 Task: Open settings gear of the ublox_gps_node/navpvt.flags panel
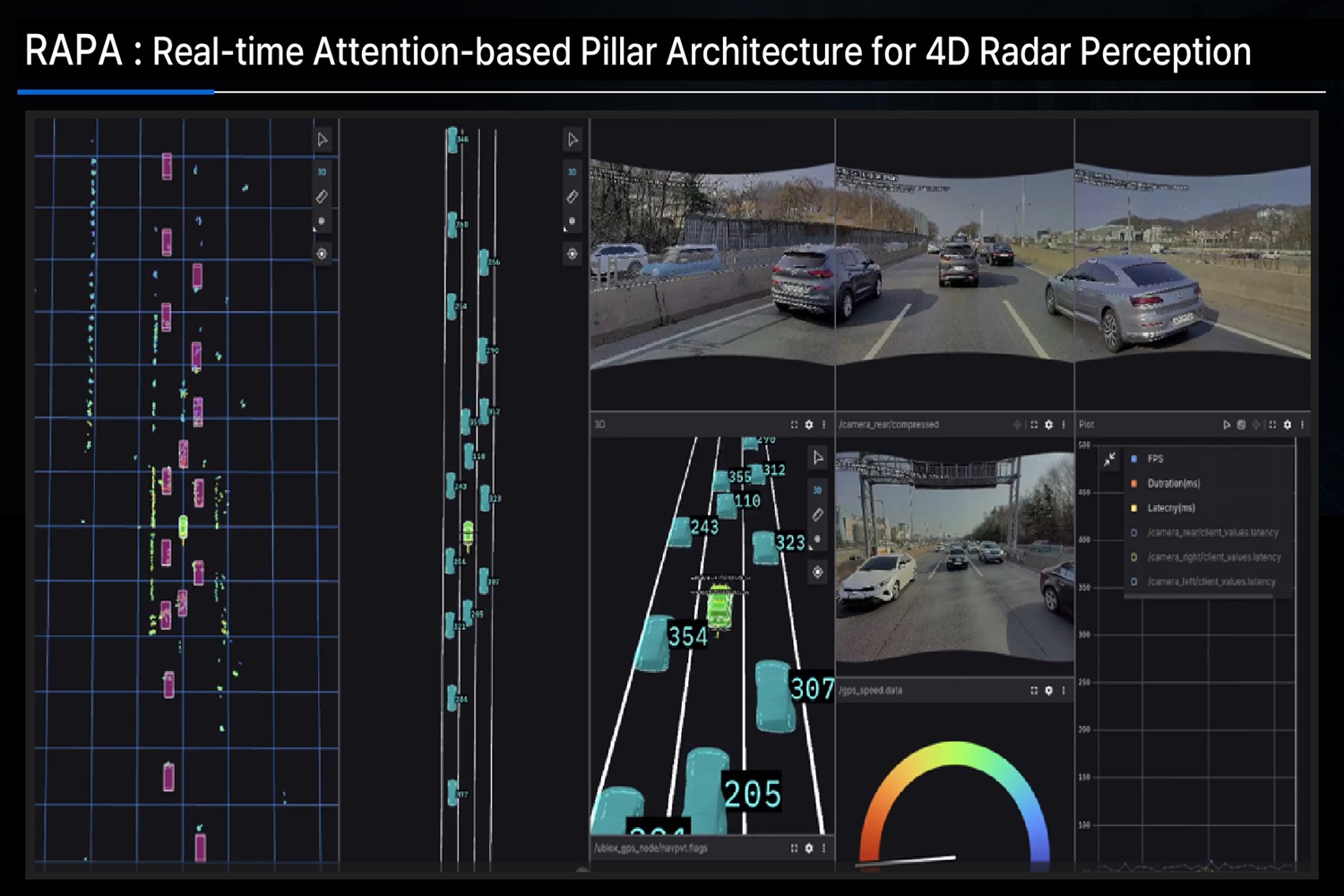click(809, 848)
